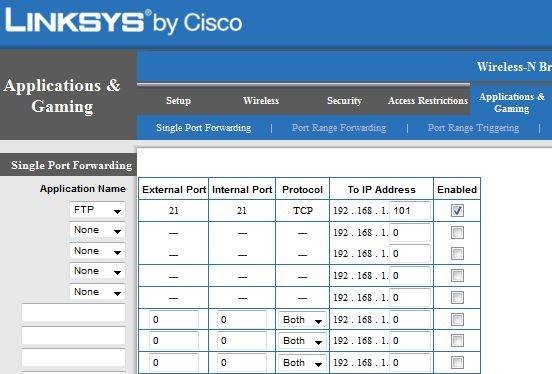
Task: Click the TCP protocol value for FTP
Action: point(303,211)
